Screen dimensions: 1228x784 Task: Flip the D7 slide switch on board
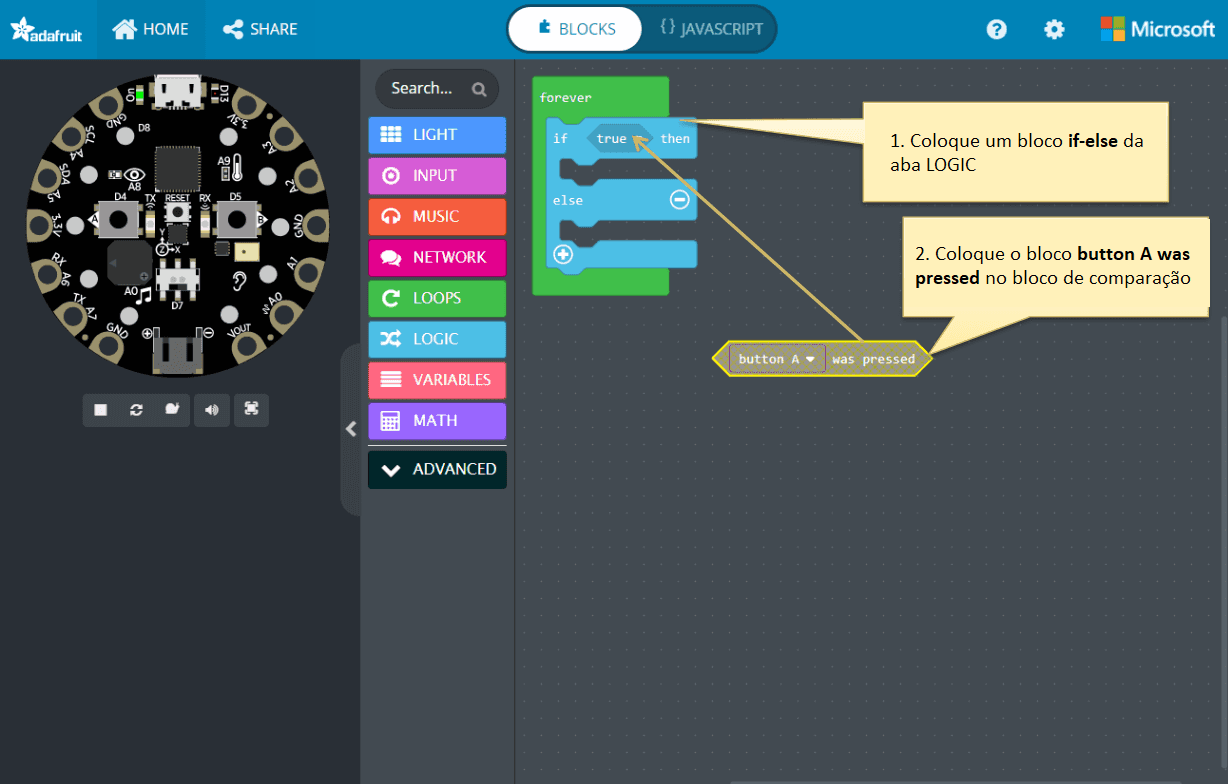[x=177, y=274]
